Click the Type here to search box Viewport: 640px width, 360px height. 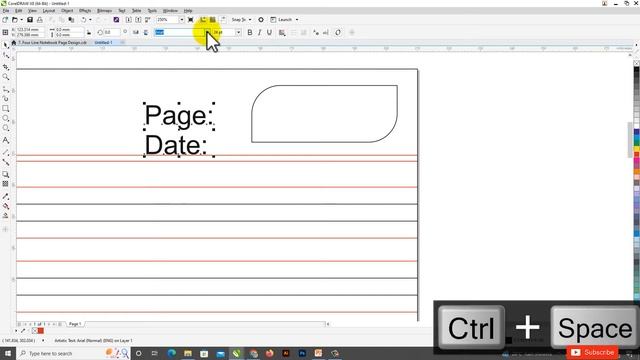coord(73,353)
